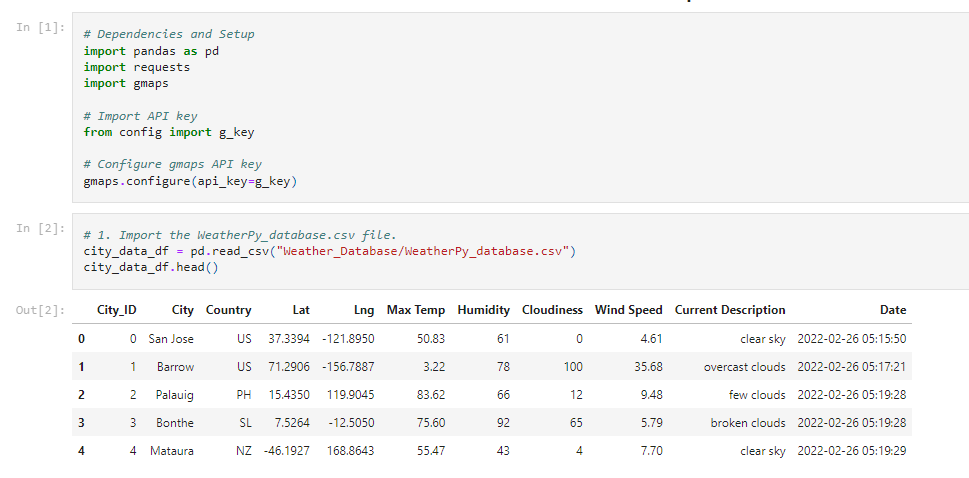
Task: Click the longitude value -121.8950
Action: pyautogui.click(x=348, y=339)
